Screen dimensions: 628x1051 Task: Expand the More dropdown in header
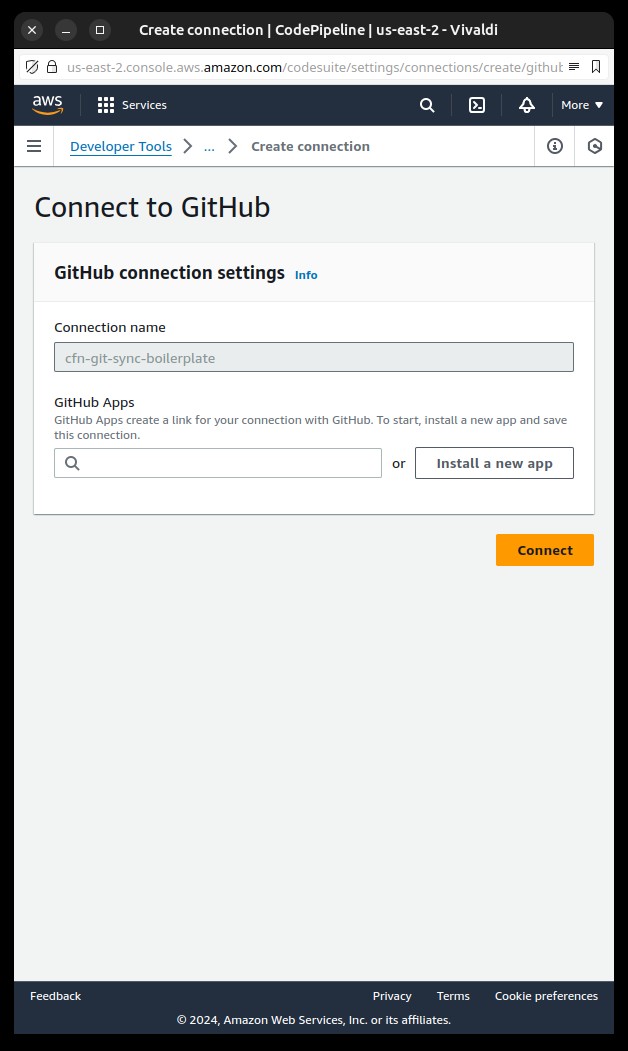(582, 105)
